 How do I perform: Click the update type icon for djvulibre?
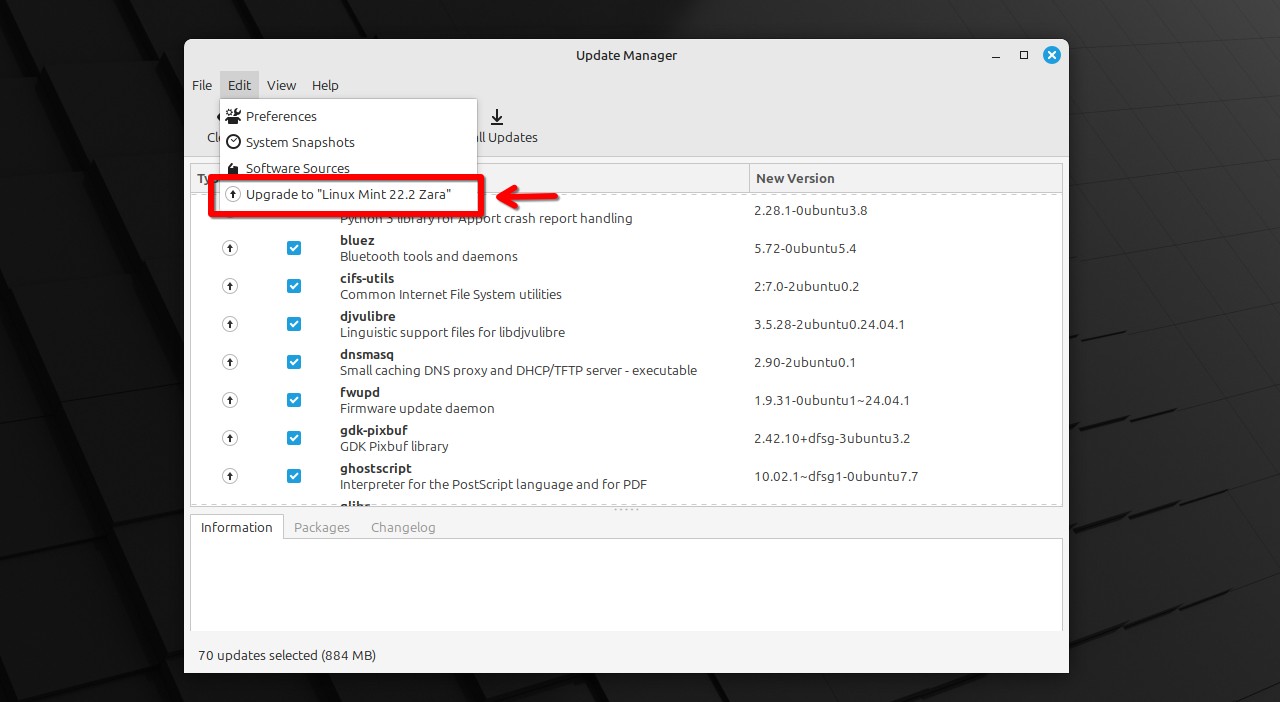click(230, 324)
